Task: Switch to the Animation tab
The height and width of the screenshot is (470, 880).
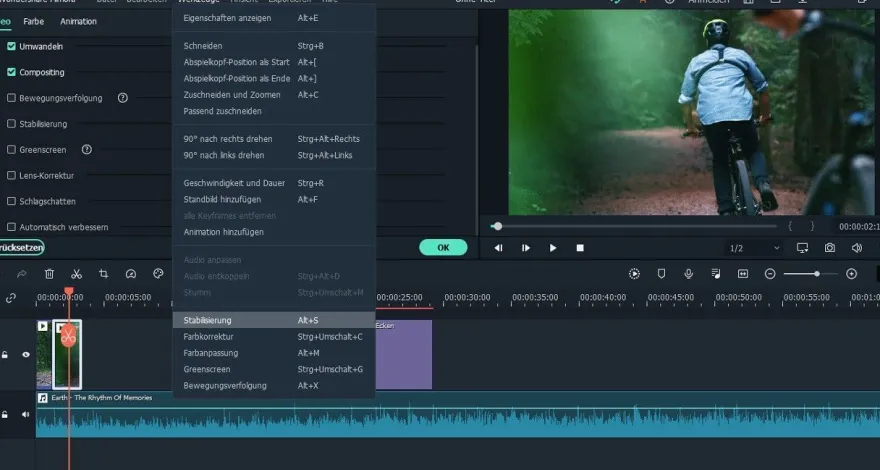Action: (79, 21)
